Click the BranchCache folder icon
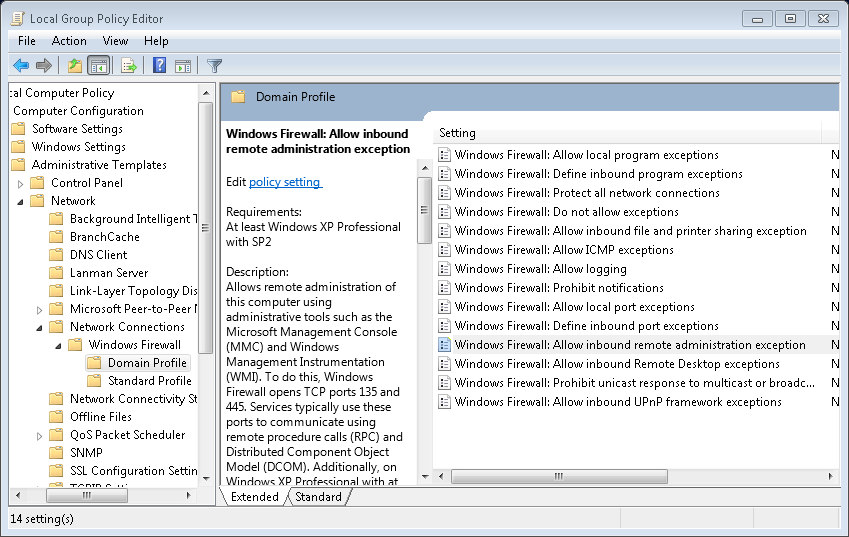Screen dimensions: 849x537 click(56, 237)
